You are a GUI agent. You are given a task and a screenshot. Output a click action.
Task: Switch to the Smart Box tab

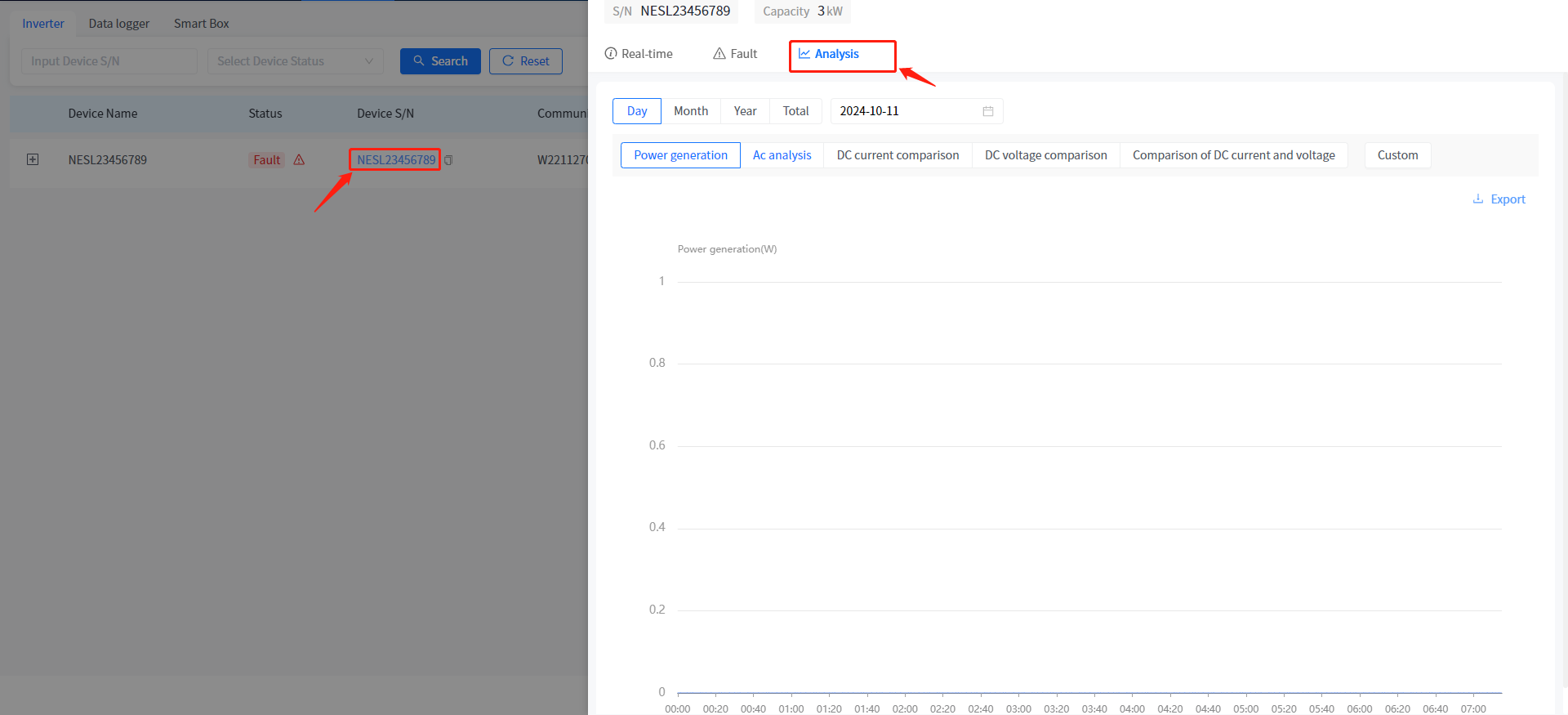pos(201,24)
